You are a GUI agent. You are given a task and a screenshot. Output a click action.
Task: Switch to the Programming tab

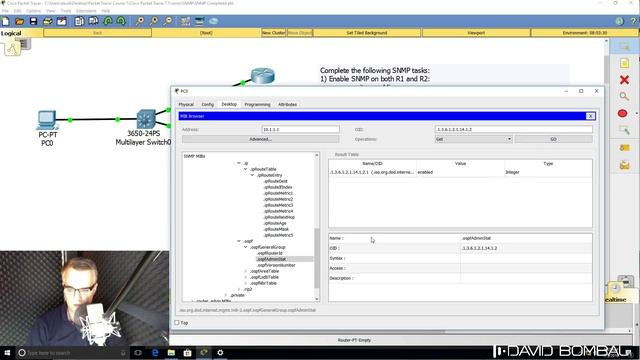point(257,104)
